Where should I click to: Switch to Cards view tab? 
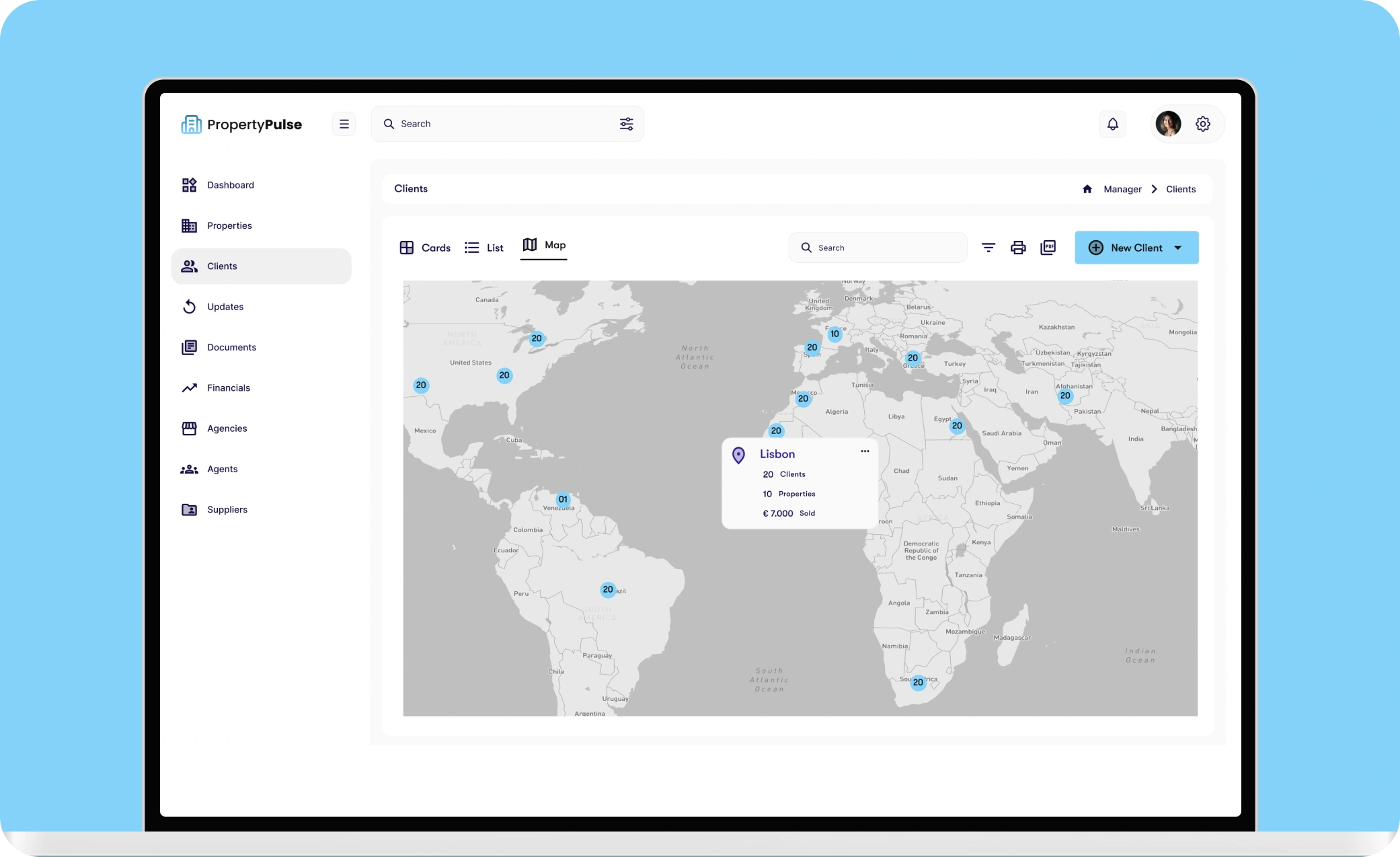tap(425, 248)
